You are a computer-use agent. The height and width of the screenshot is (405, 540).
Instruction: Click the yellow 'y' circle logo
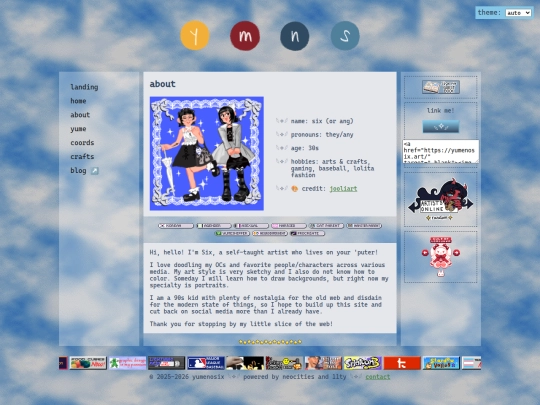195,35
